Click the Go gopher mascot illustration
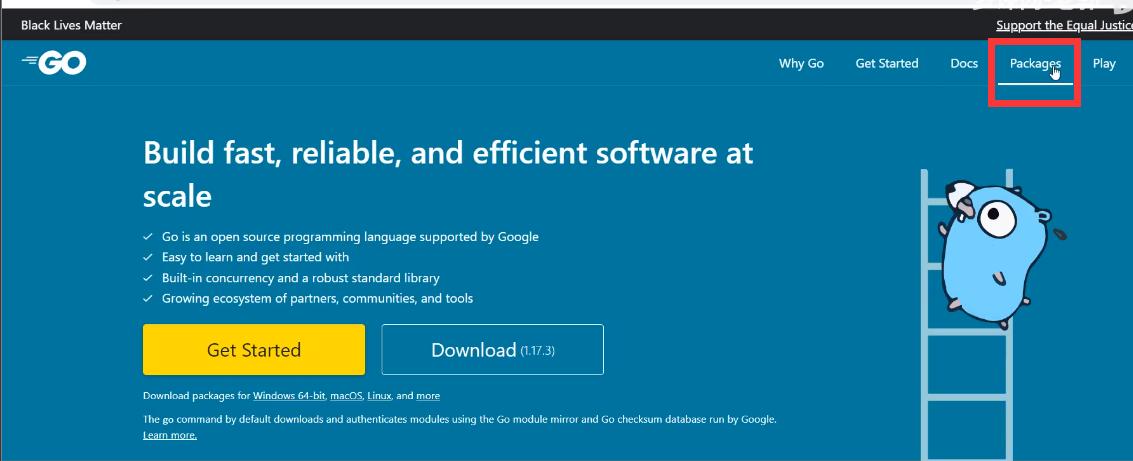 tap(1001, 253)
